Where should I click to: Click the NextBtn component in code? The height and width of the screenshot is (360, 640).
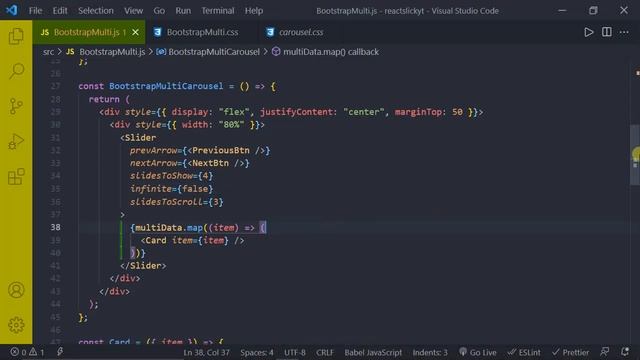click(211, 163)
